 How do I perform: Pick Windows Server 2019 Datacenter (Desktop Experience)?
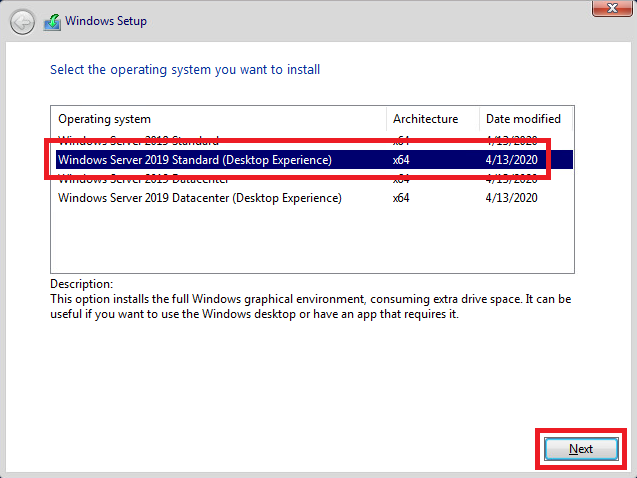(200, 198)
